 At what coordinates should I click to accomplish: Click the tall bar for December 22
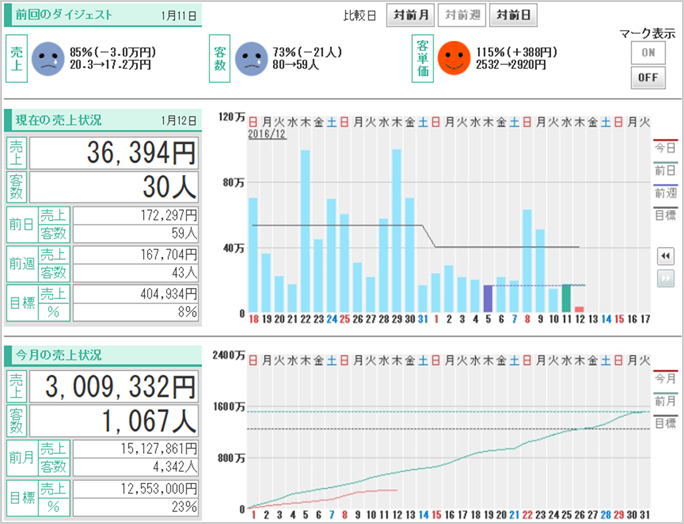click(x=305, y=231)
